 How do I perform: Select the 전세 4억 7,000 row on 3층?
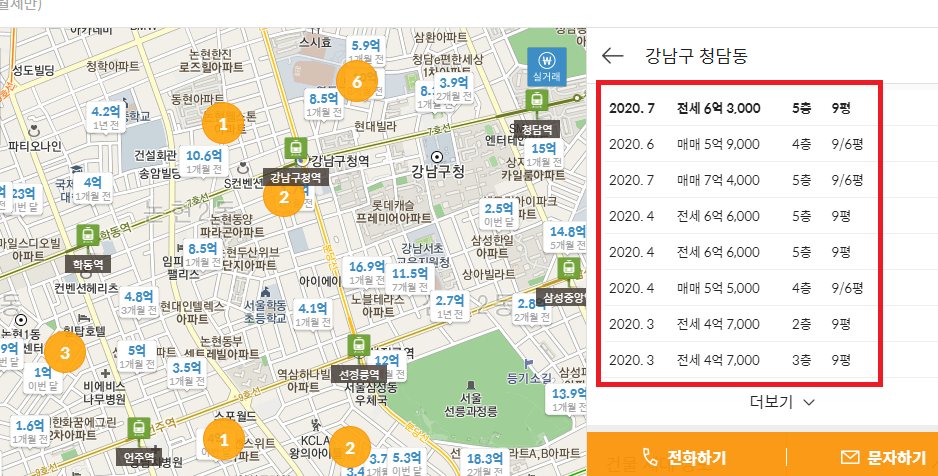coord(741,360)
